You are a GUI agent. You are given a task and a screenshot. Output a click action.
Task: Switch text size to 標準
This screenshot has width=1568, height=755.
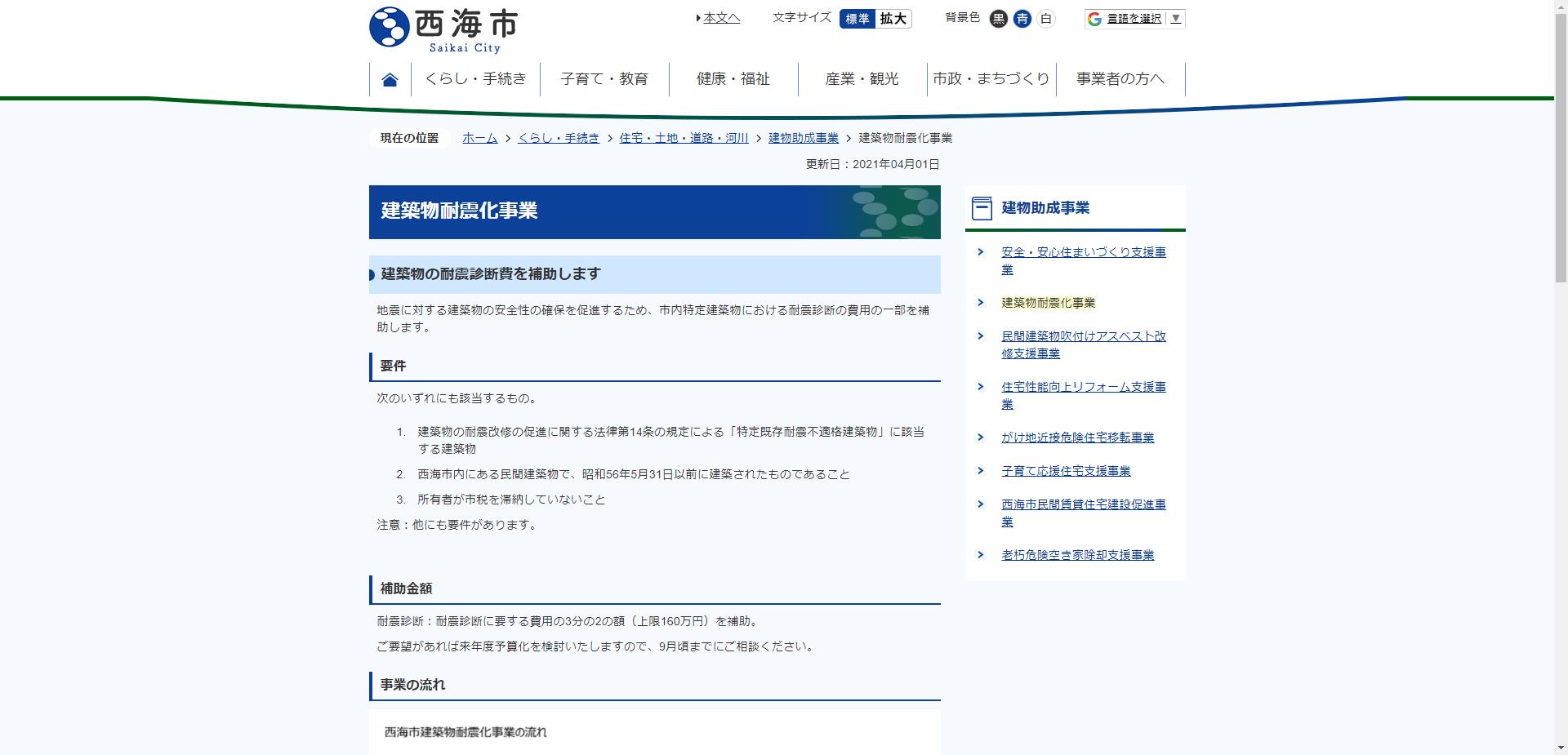pyautogui.click(x=858, y=19)
